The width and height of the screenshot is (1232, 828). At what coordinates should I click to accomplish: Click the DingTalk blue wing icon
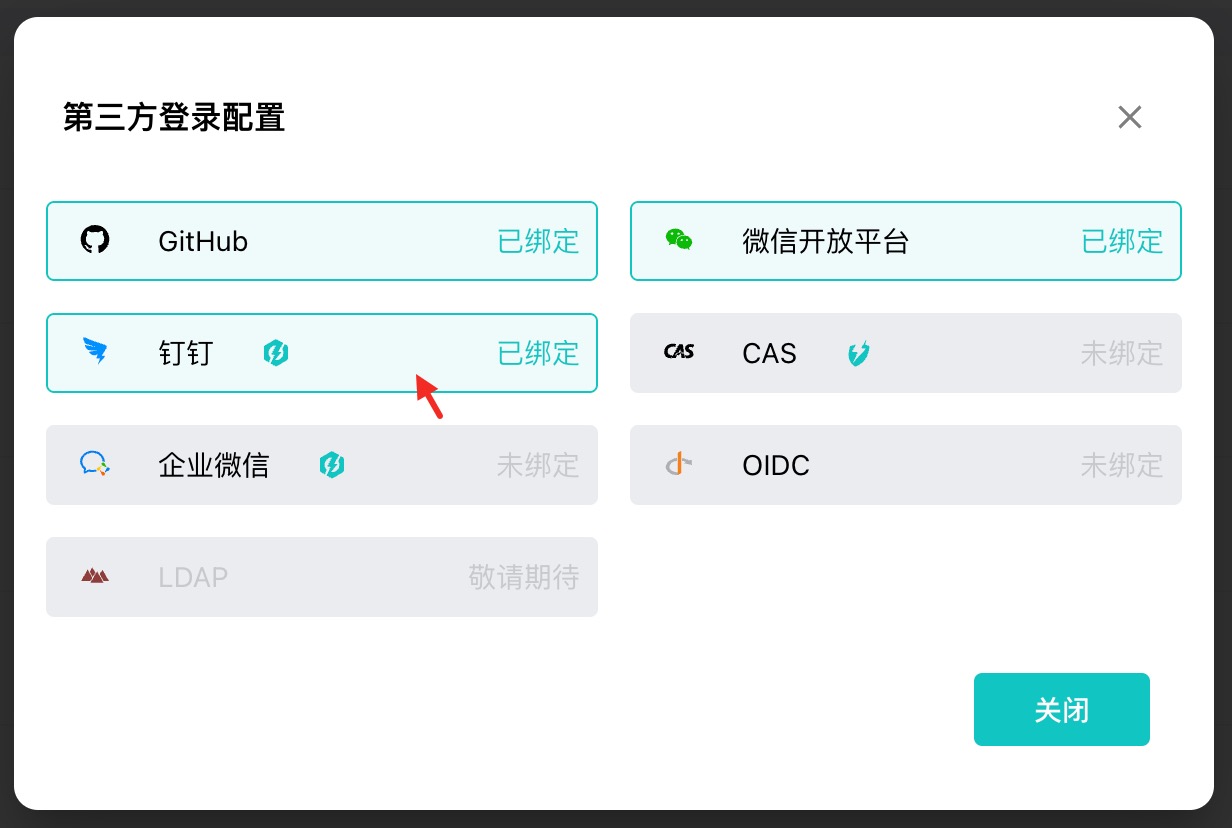[95, 352]
